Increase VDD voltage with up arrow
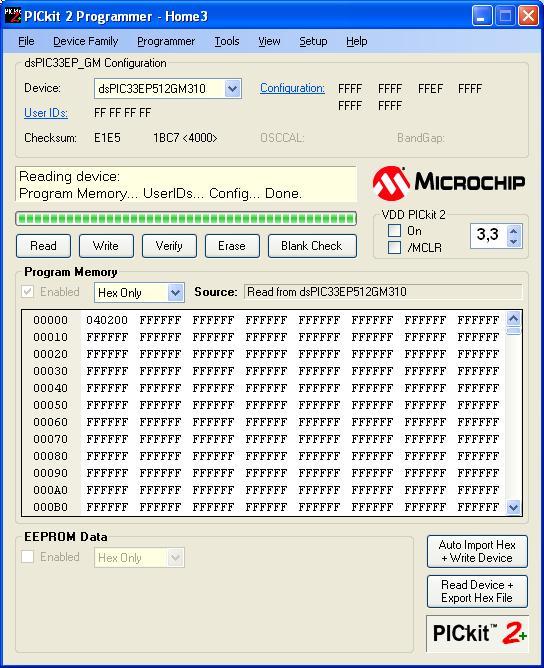Screen dimensions: 544x668 [x=514, y=231]
